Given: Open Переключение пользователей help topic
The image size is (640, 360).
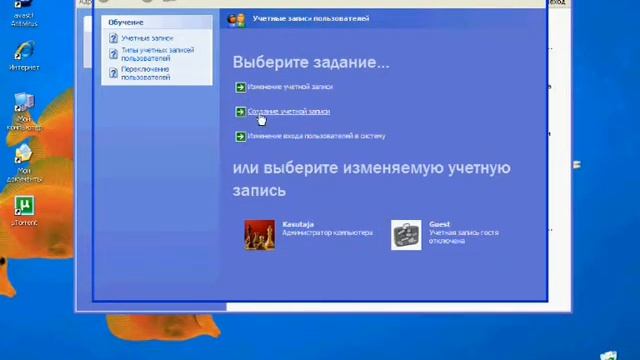Looking at the screenshot, I should pos(145,73).
